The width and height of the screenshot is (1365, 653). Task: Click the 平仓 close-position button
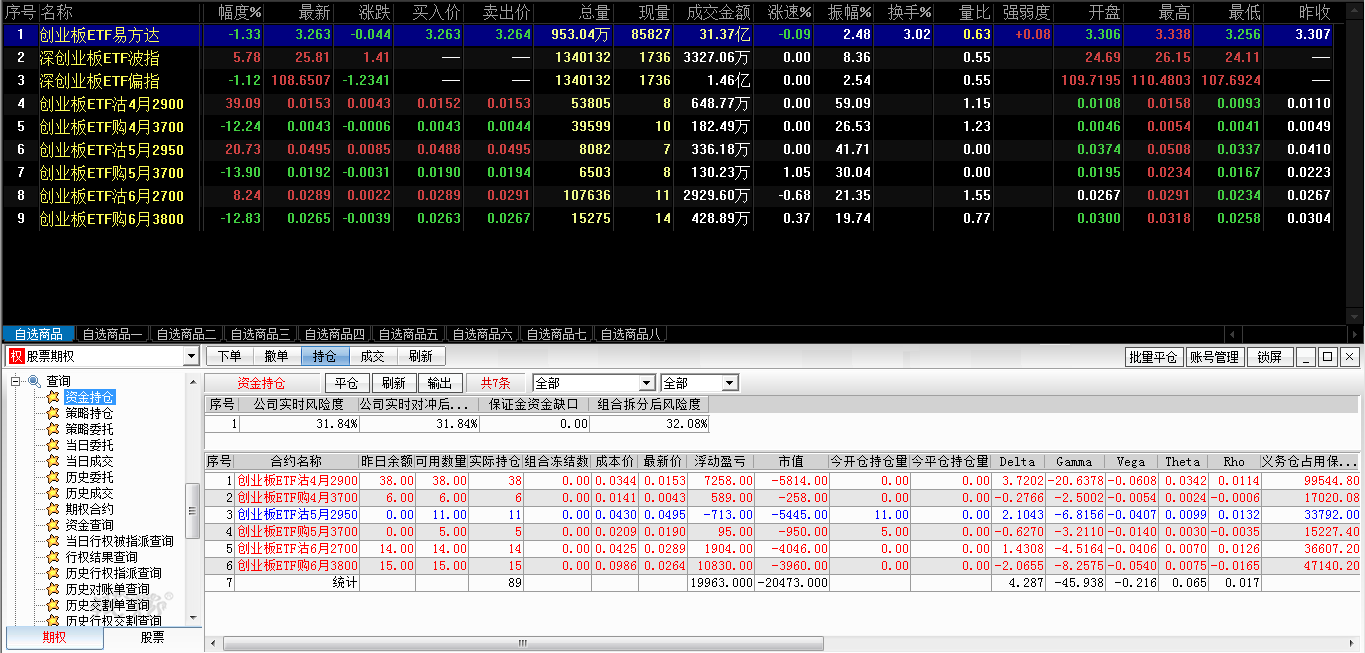pyautogui.click(x=347, y=383)
